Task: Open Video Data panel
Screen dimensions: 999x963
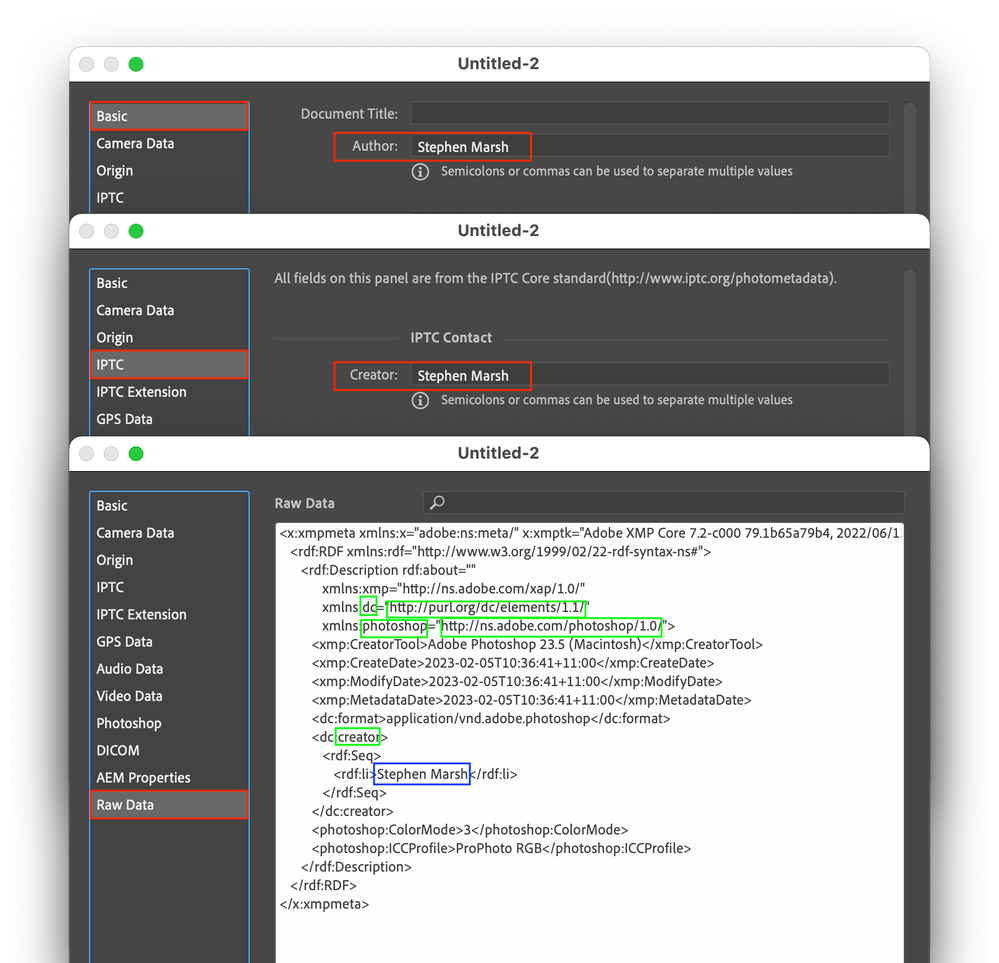Action: click(x=169, y=696)
